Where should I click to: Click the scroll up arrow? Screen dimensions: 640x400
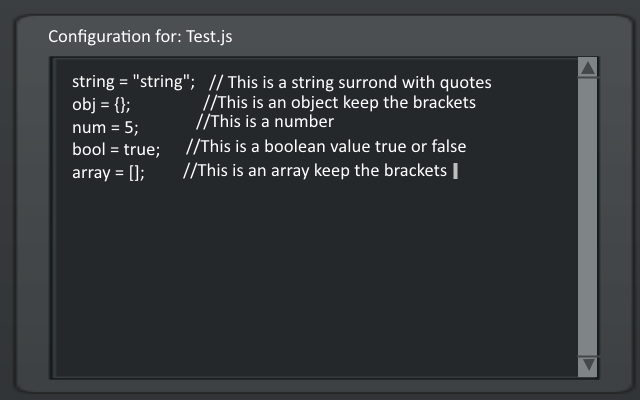click(588, 68)
